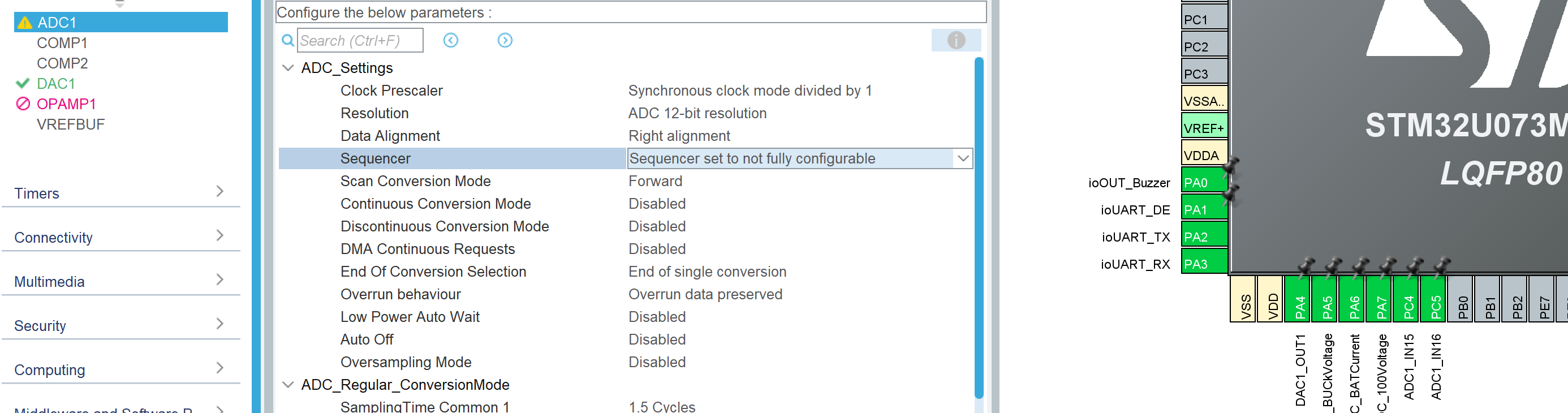Click the green check icon beside DAC1

24,84
